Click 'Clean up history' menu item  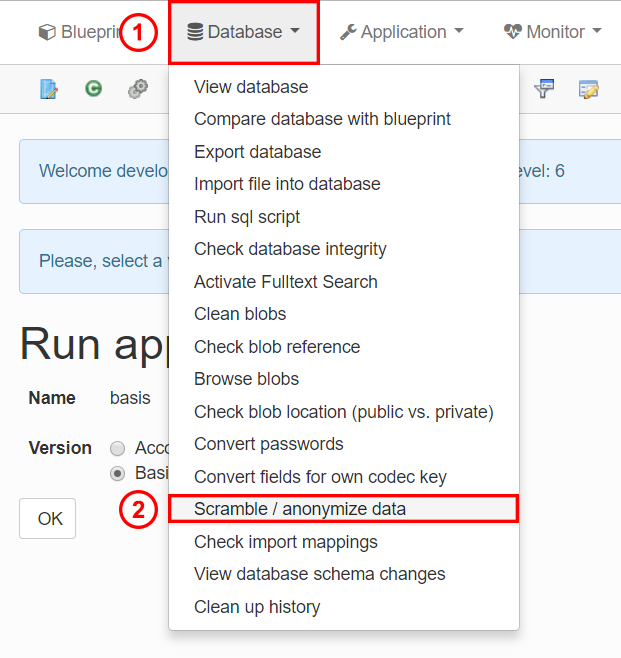coord(257,606)
